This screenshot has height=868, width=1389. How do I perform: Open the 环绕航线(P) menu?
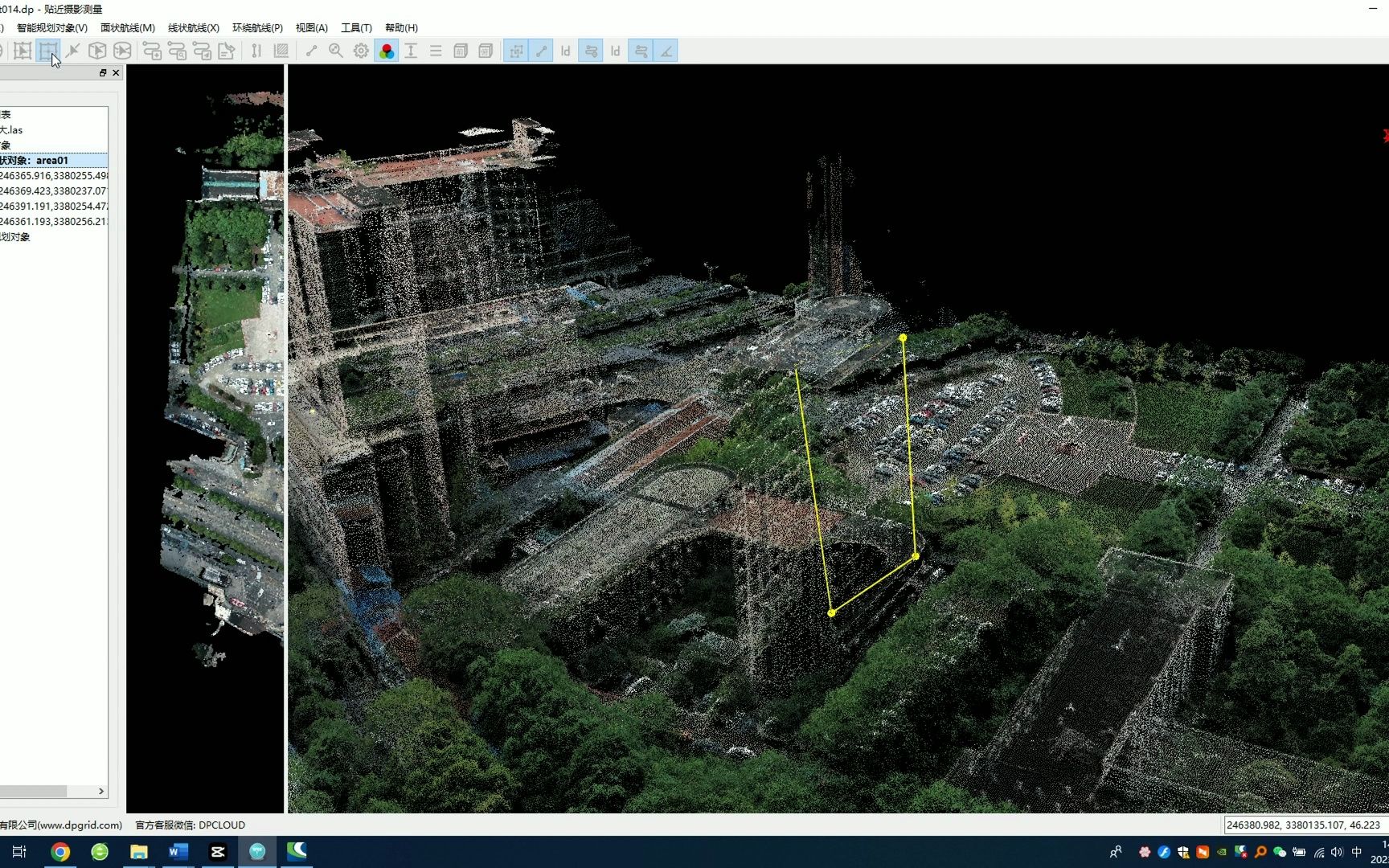click(257, 27)
